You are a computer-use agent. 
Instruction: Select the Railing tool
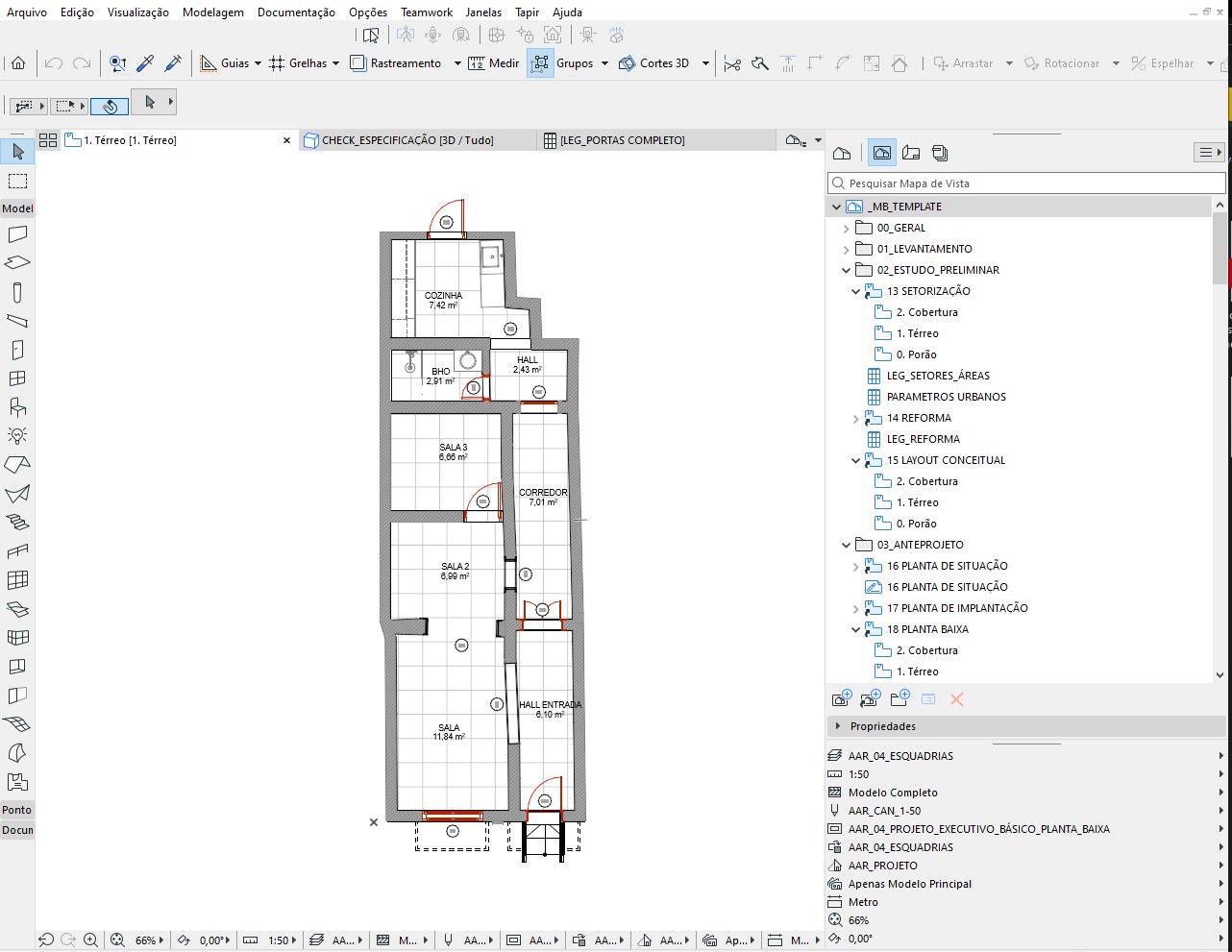pyautogui.click(x=17, y=551)
